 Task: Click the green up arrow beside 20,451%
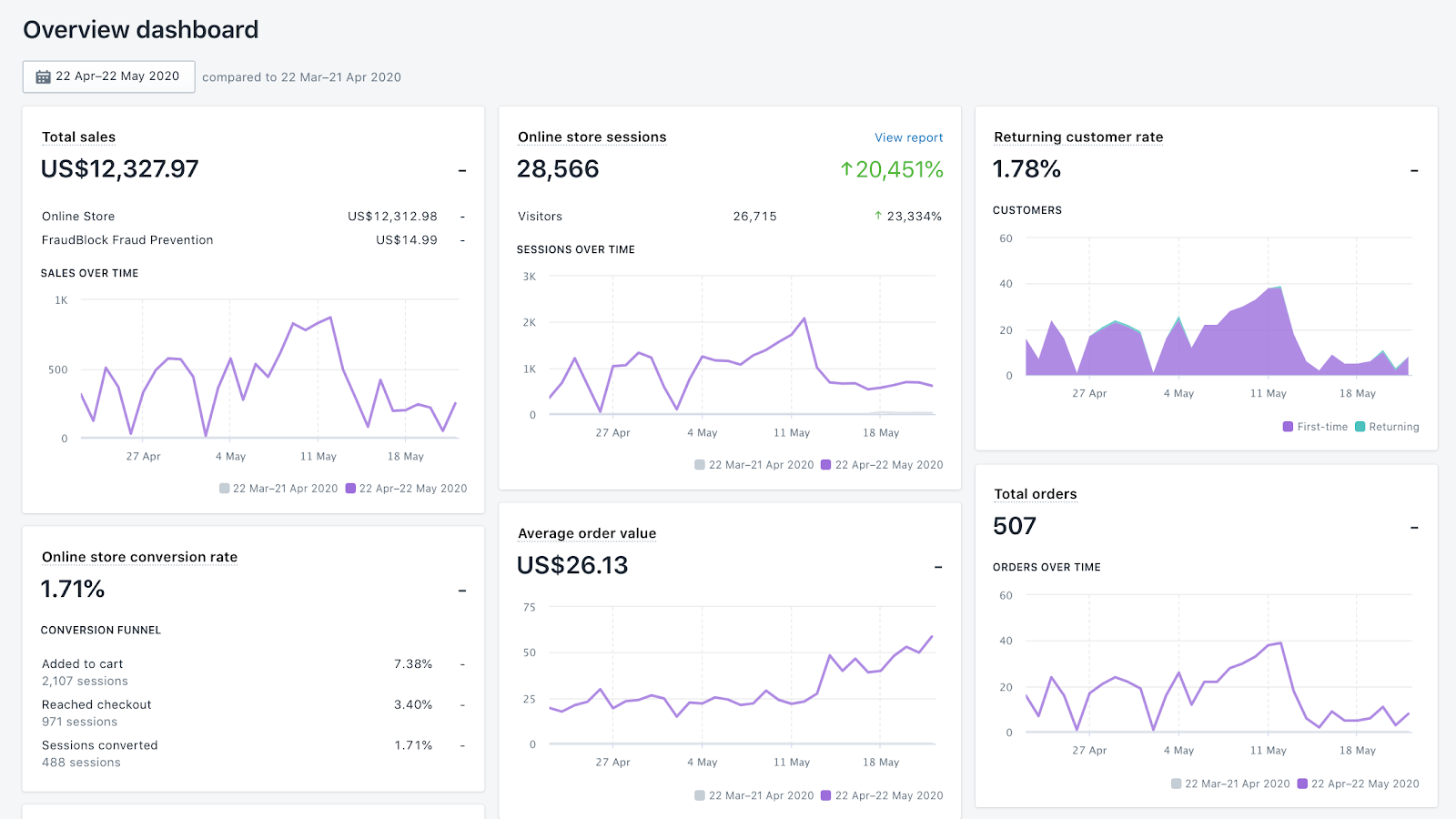[846, 169]
